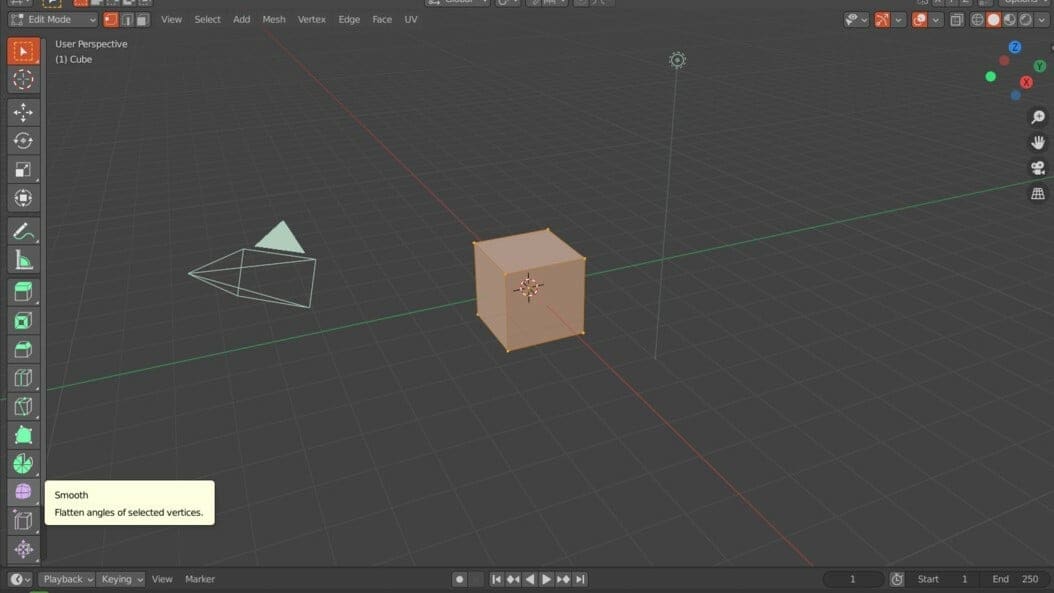Open the Mesh menu

click(x=274, y=19)
